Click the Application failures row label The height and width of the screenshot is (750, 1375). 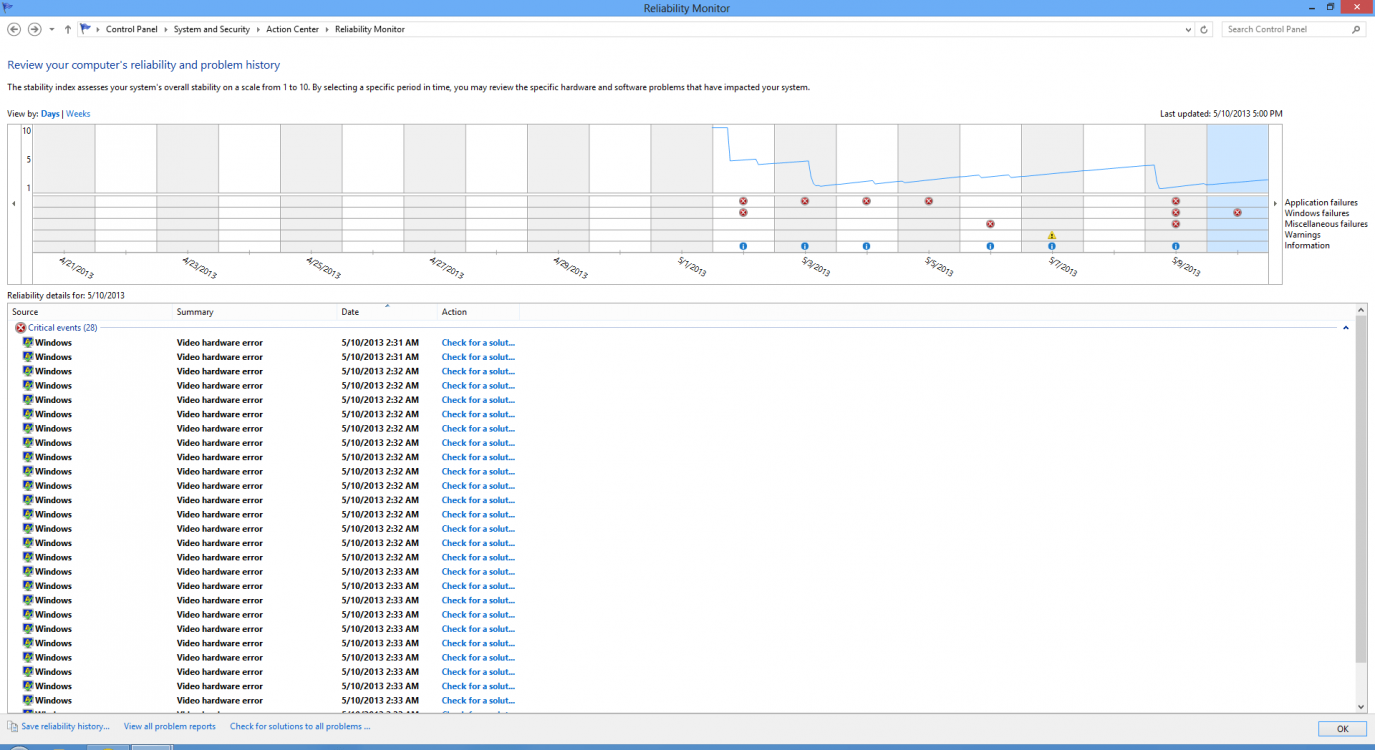point(1321,203)
